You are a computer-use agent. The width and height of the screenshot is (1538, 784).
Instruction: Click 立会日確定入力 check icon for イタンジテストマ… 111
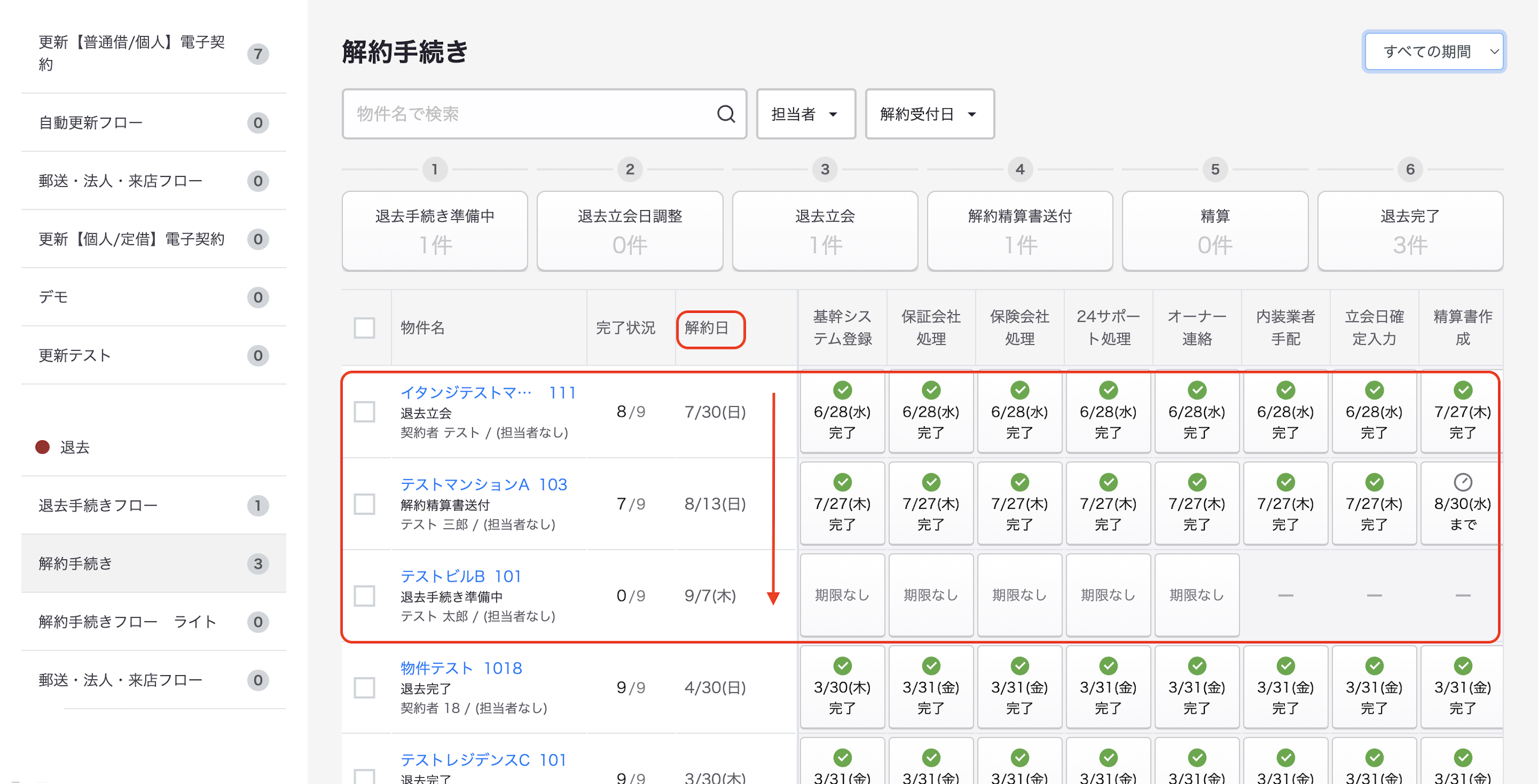point(1374,390)
